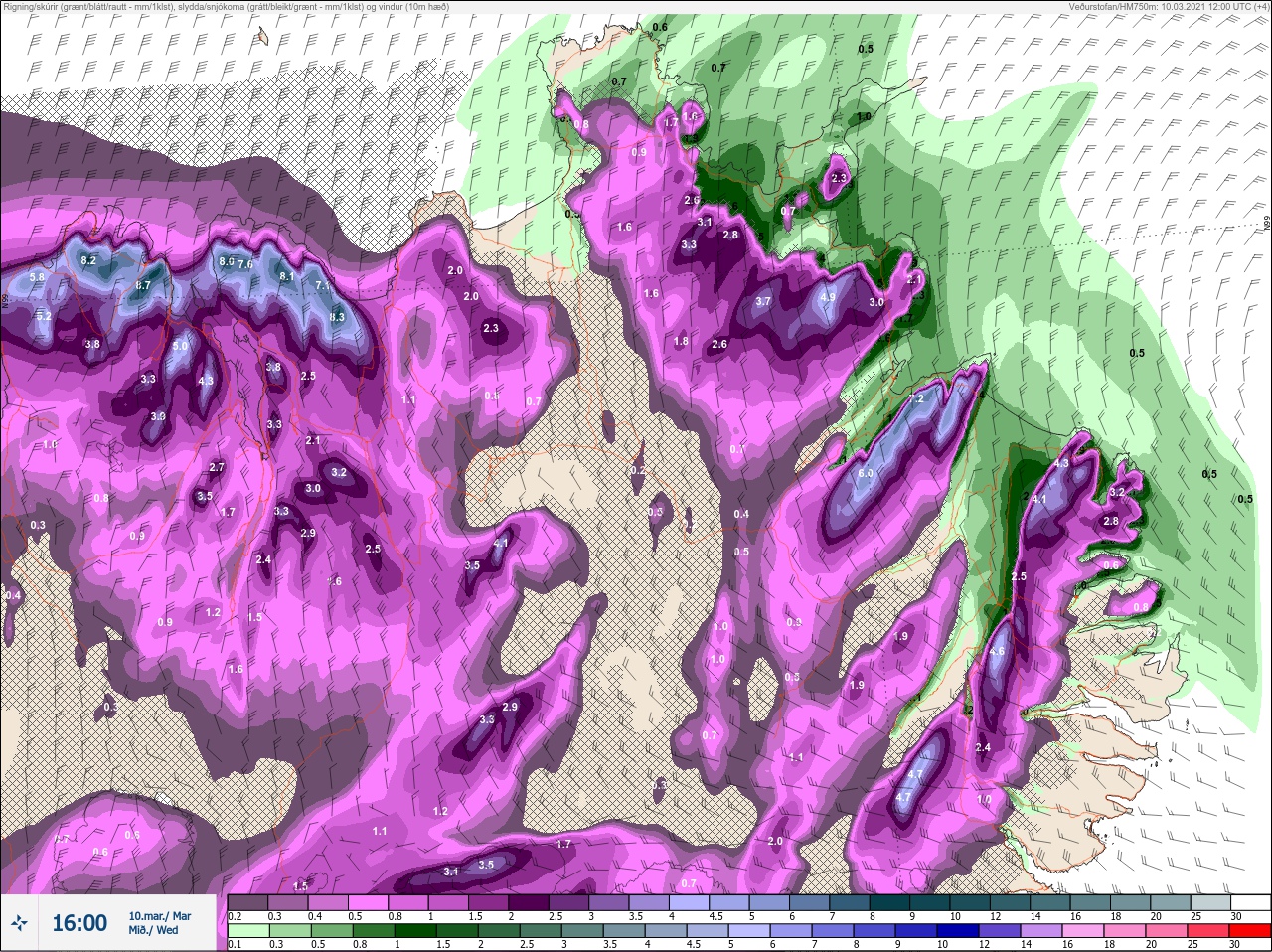The width and height of the screenshot is (1272, 952).
Task: Click the date label '10.mar./ Mar Mið./ Wed'
Action: 159,923
